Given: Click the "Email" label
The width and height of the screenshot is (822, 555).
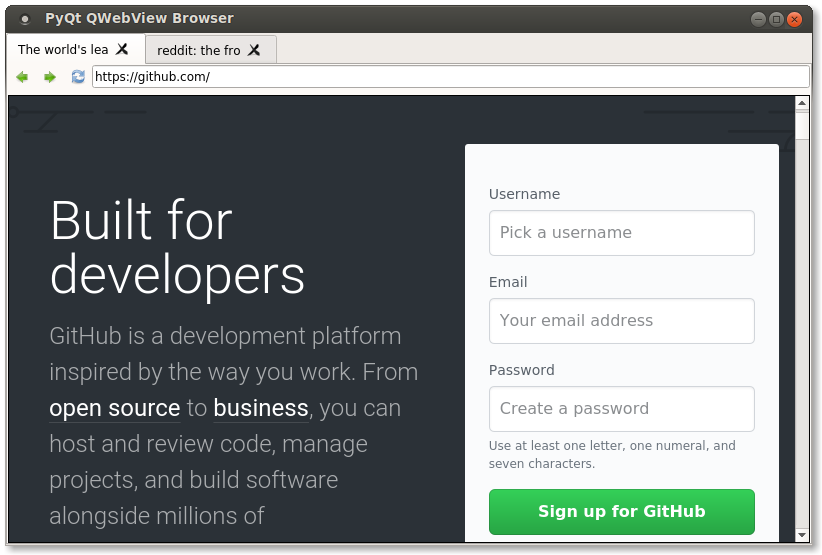Looking at the screenshot, I should coord(508,282).
